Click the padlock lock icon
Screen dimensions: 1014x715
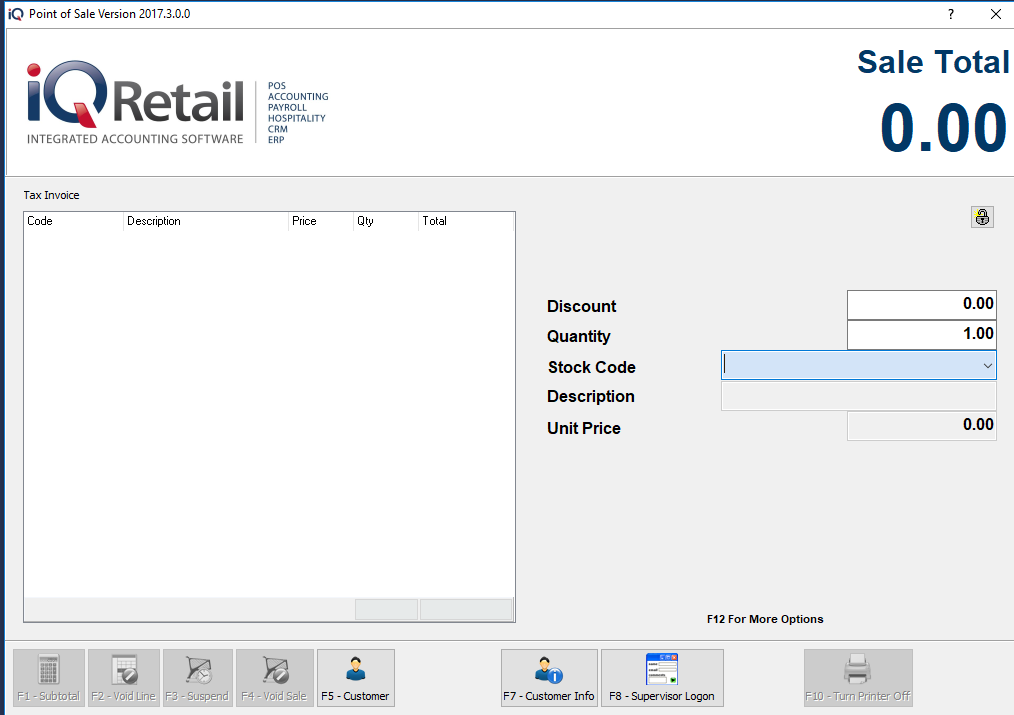tap(982, 217)
